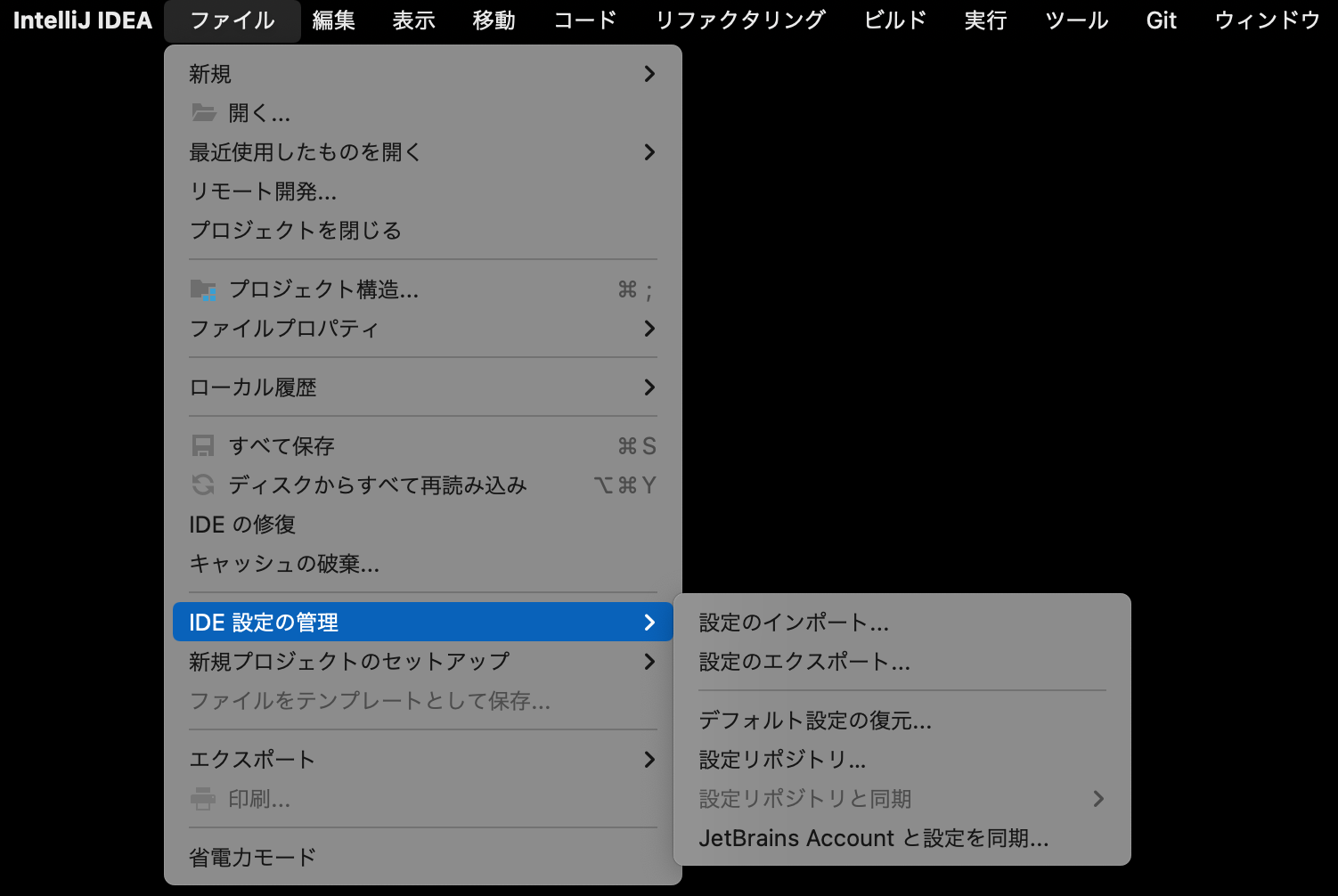
Task: Choose 設定のエクスポート... in submenu
Action: point(902,662)
